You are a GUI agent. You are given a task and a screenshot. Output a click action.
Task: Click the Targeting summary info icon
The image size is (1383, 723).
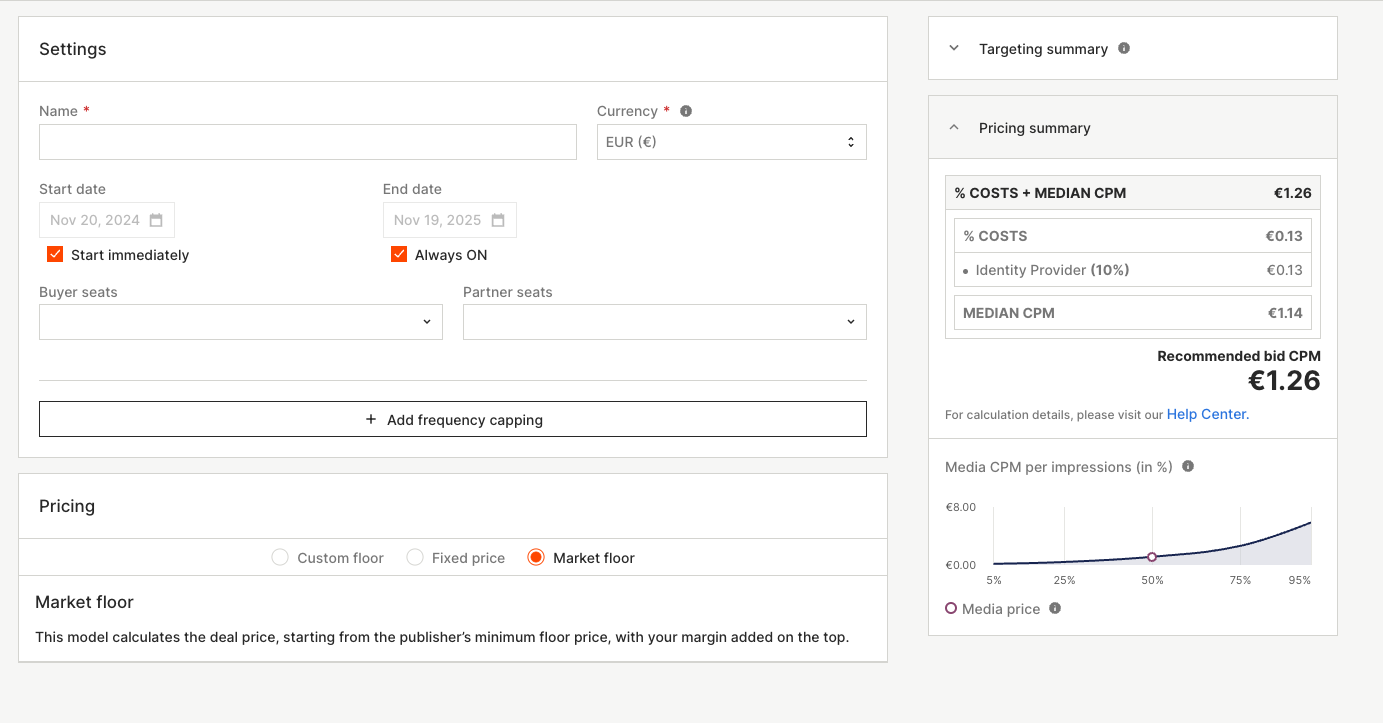(1124, 48)
